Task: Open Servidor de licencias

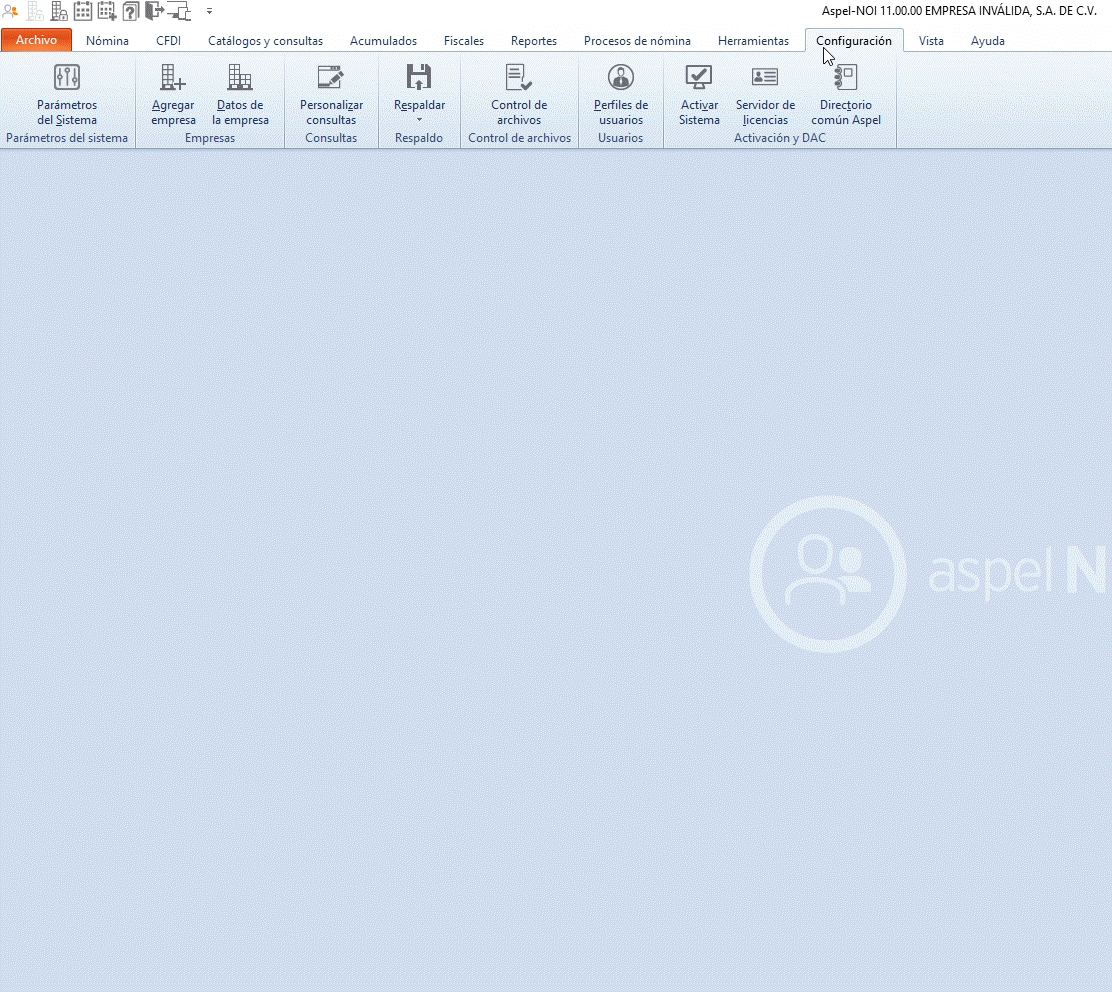Action: pos(765,95)
